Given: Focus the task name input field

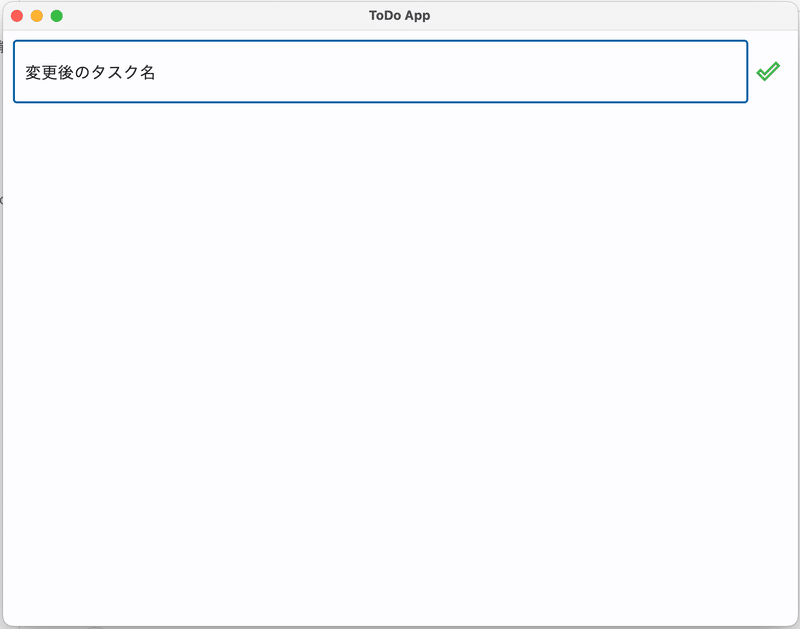Looking at the screenshot, I should click(381, 71).
